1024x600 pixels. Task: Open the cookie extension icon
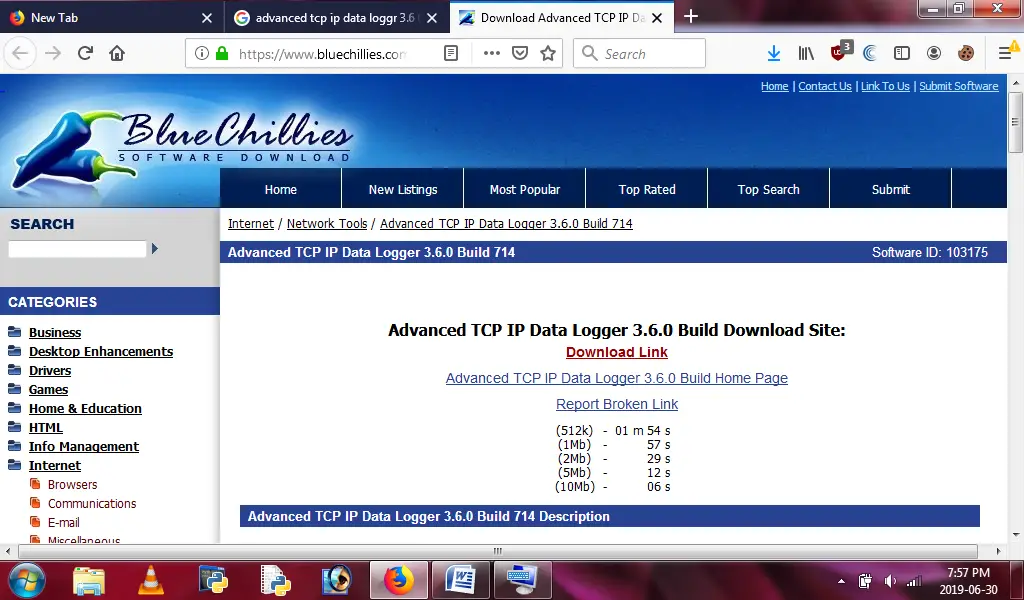(x=966, y=54)
